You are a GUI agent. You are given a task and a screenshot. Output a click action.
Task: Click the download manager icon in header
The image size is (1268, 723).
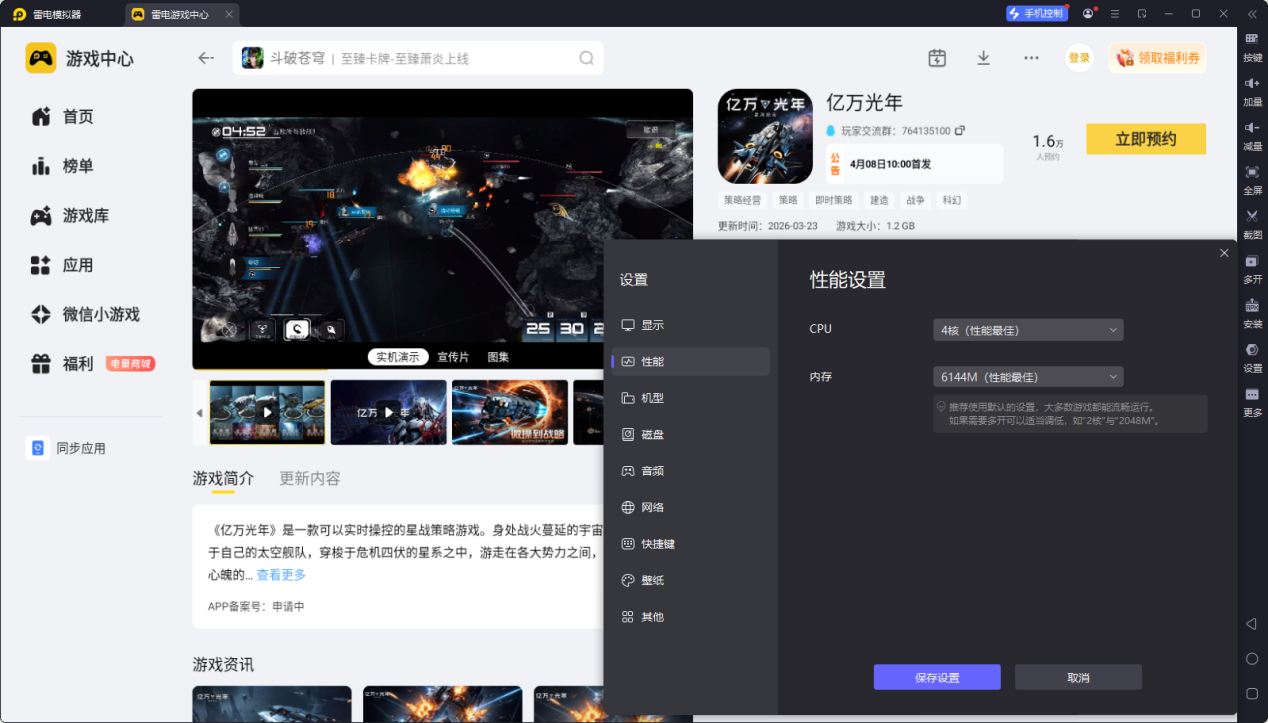coord(983,58)
